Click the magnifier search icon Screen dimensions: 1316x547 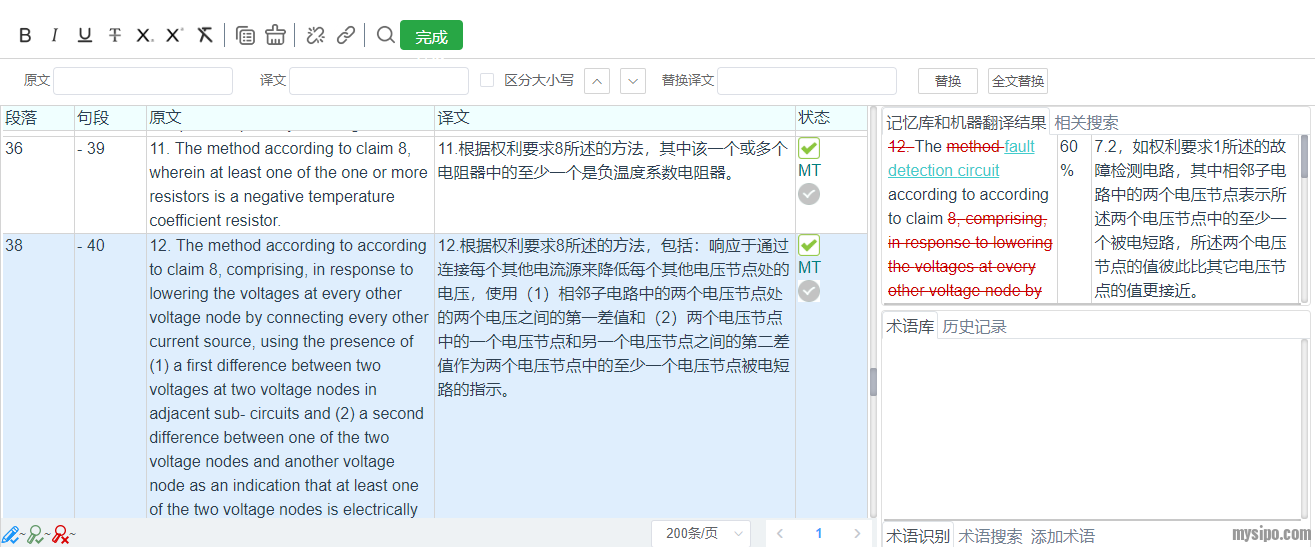pyautogui.click(x=385, y=36)
